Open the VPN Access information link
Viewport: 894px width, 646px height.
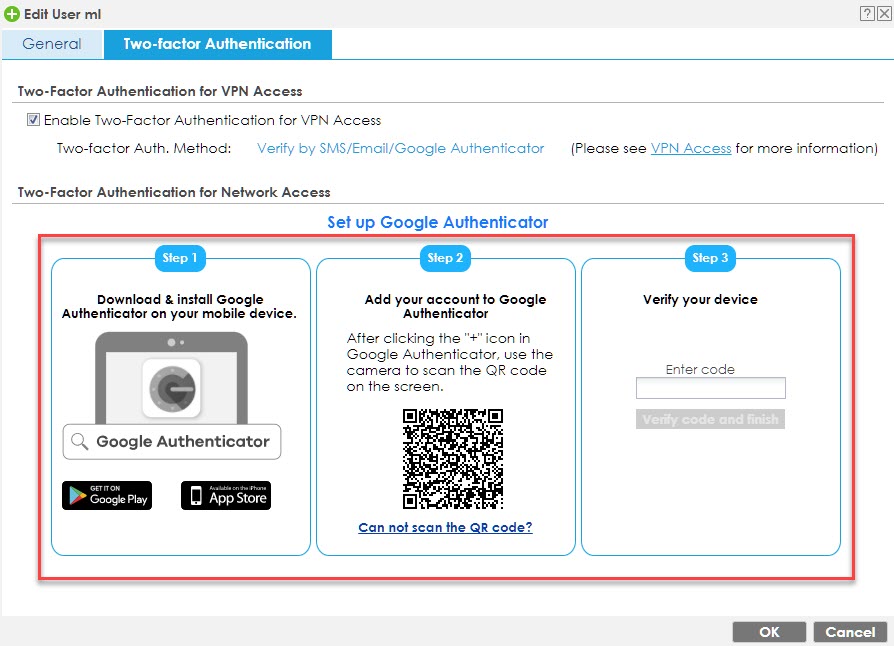pos(691,148)
